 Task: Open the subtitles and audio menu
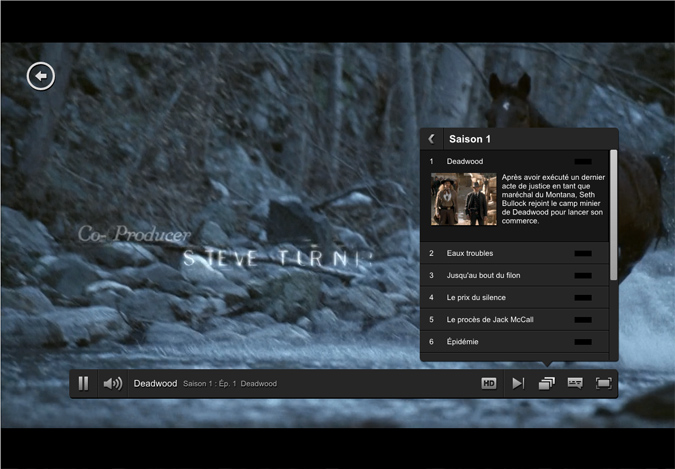tap(575, 383)
